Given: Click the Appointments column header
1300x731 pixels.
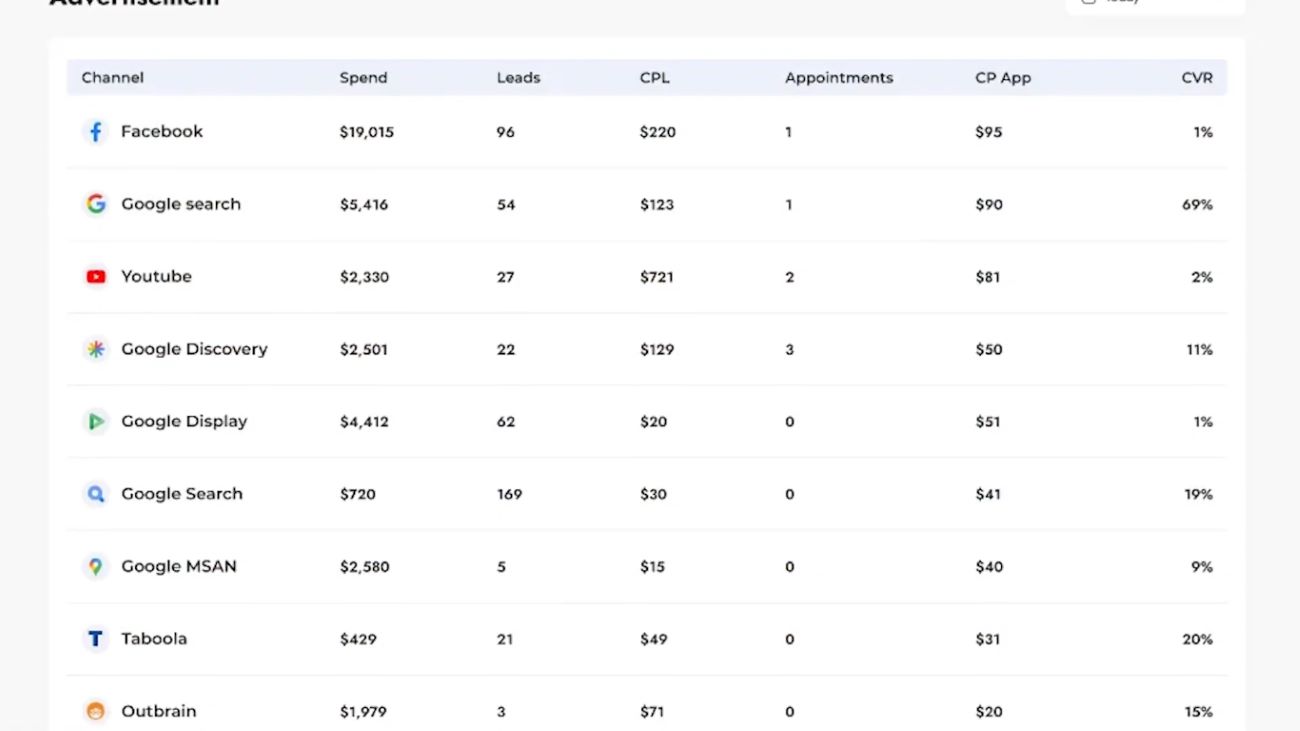Looking at the screenshot, I should [838, 78].
